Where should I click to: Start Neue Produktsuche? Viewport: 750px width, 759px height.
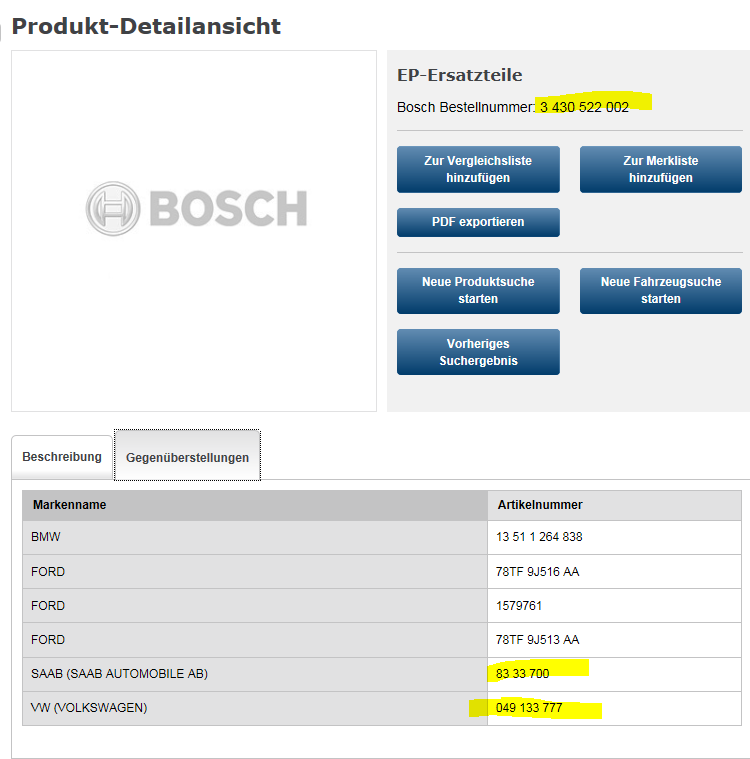click(x=478, y=290)
